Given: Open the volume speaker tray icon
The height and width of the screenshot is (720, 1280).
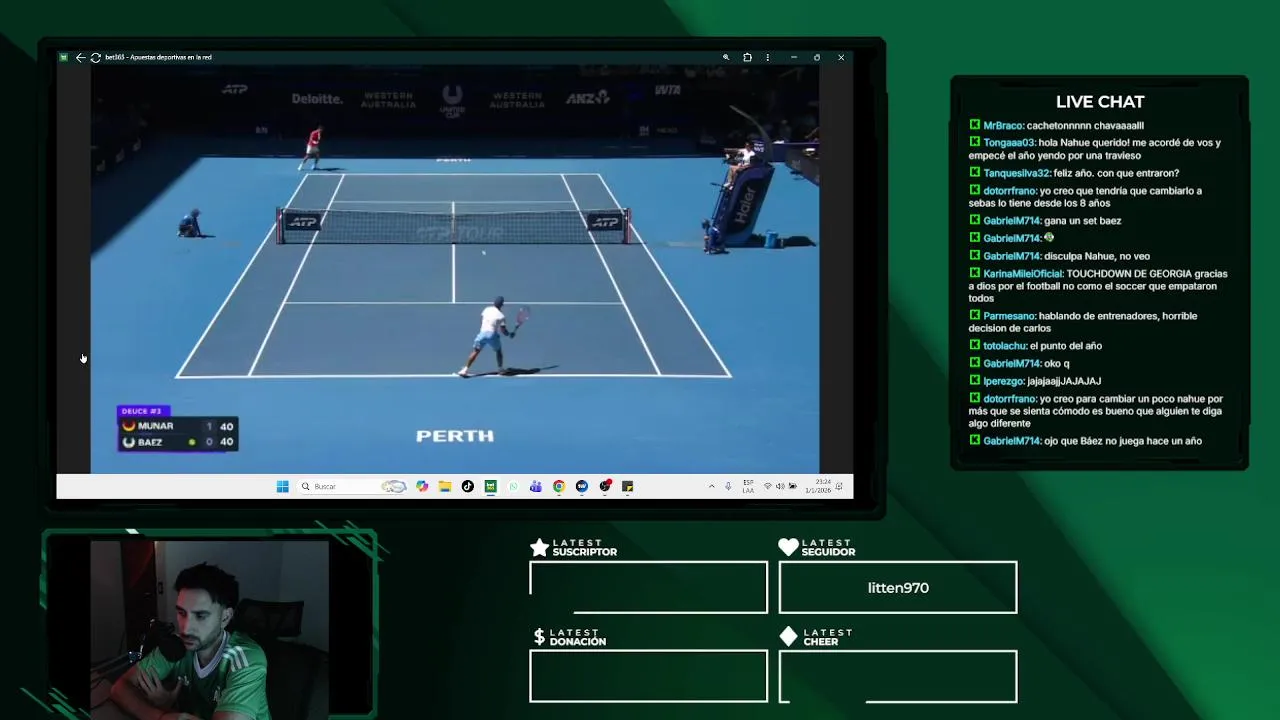Looking at the screenshot, I should click(780, 486).
